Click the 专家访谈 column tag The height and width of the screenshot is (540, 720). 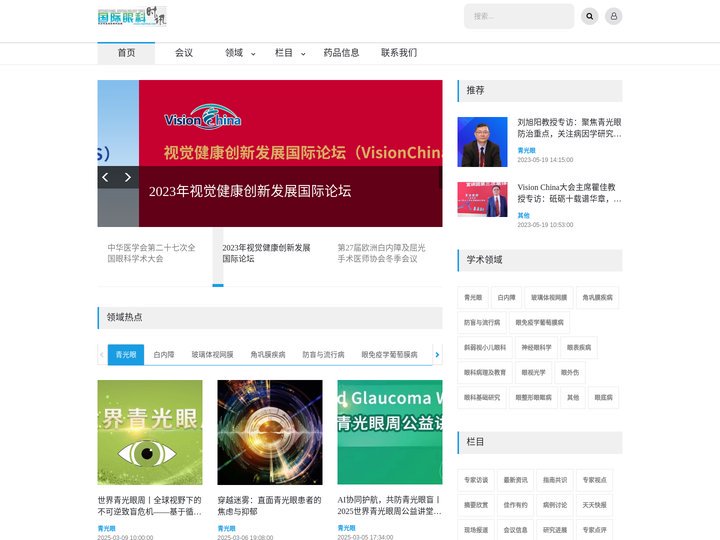[x=476, y=480]
